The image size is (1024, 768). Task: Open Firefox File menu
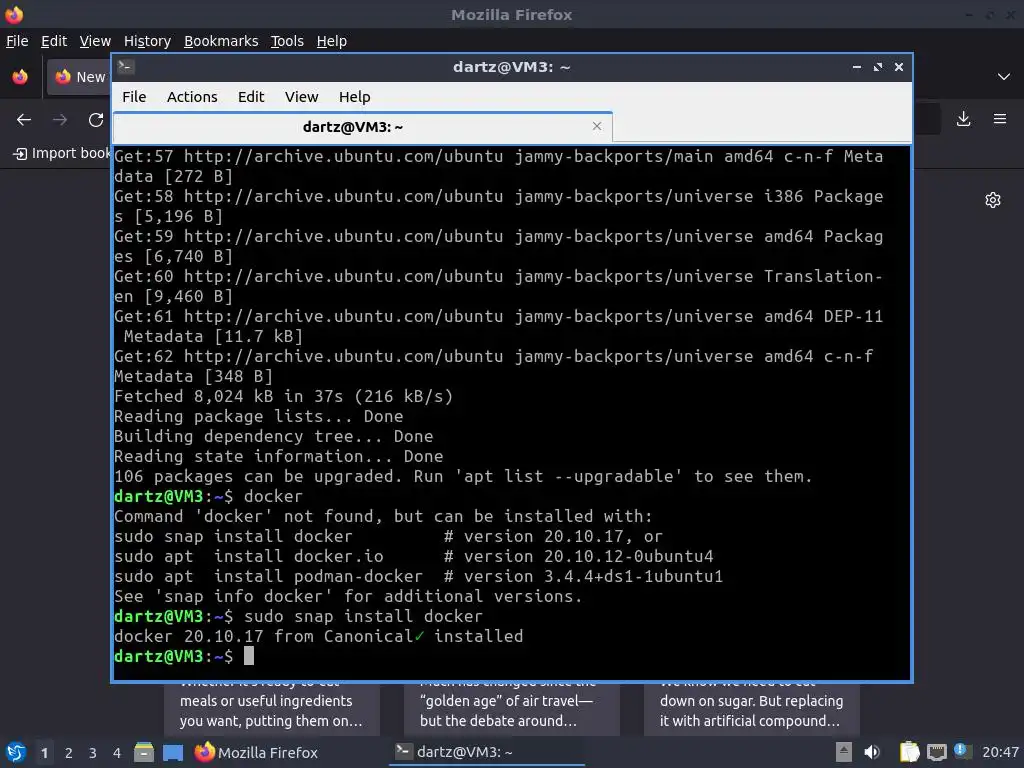pyautogui.click(x=17, y=41)
